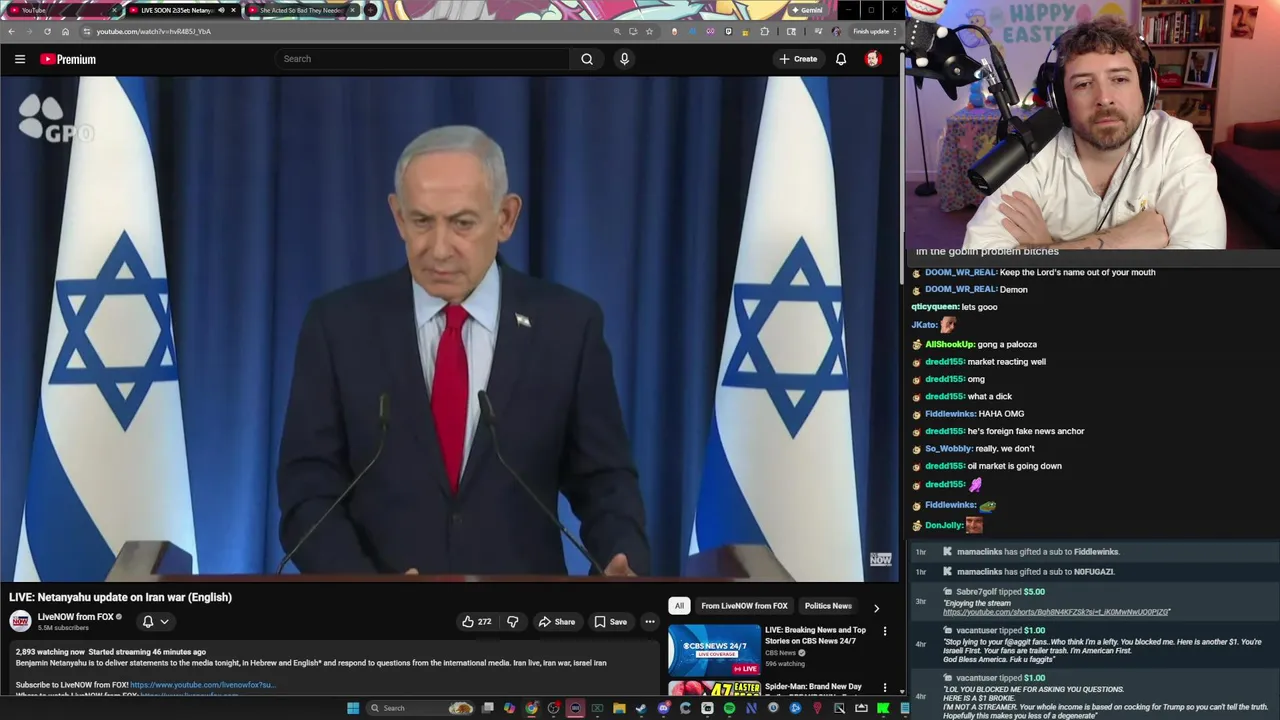Open the YouTube hamburger guide menu
Screen dimensions: 1280x720
tap(20, 59)
